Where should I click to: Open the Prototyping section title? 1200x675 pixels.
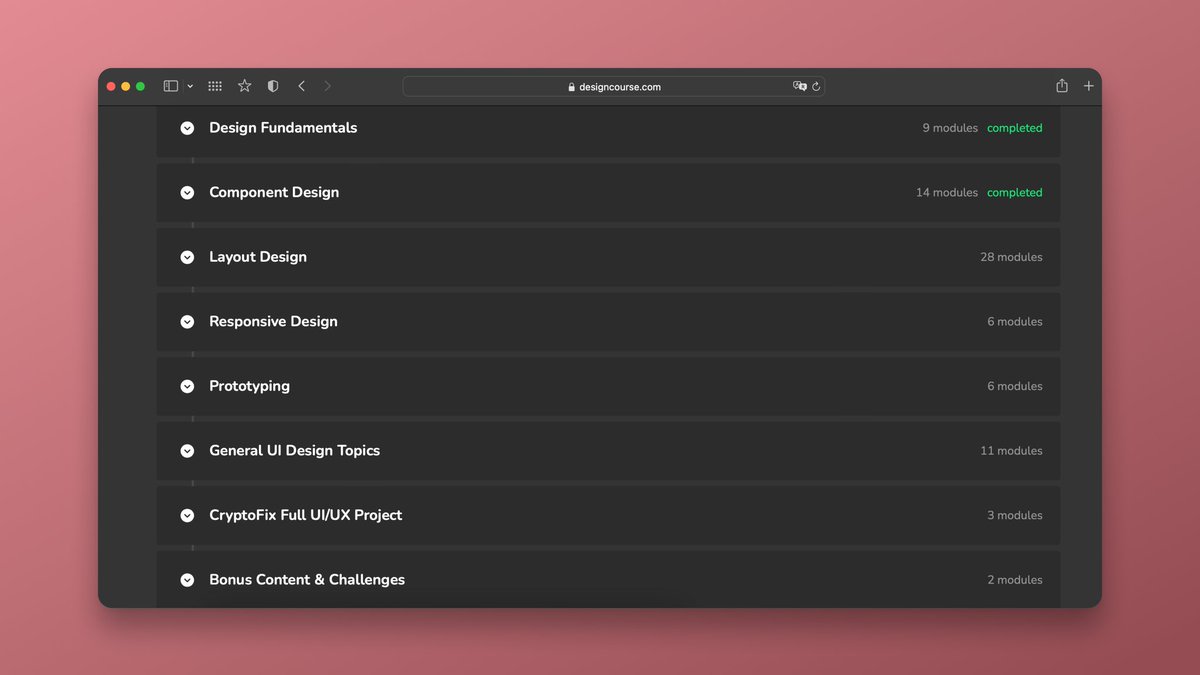(249, 386)
